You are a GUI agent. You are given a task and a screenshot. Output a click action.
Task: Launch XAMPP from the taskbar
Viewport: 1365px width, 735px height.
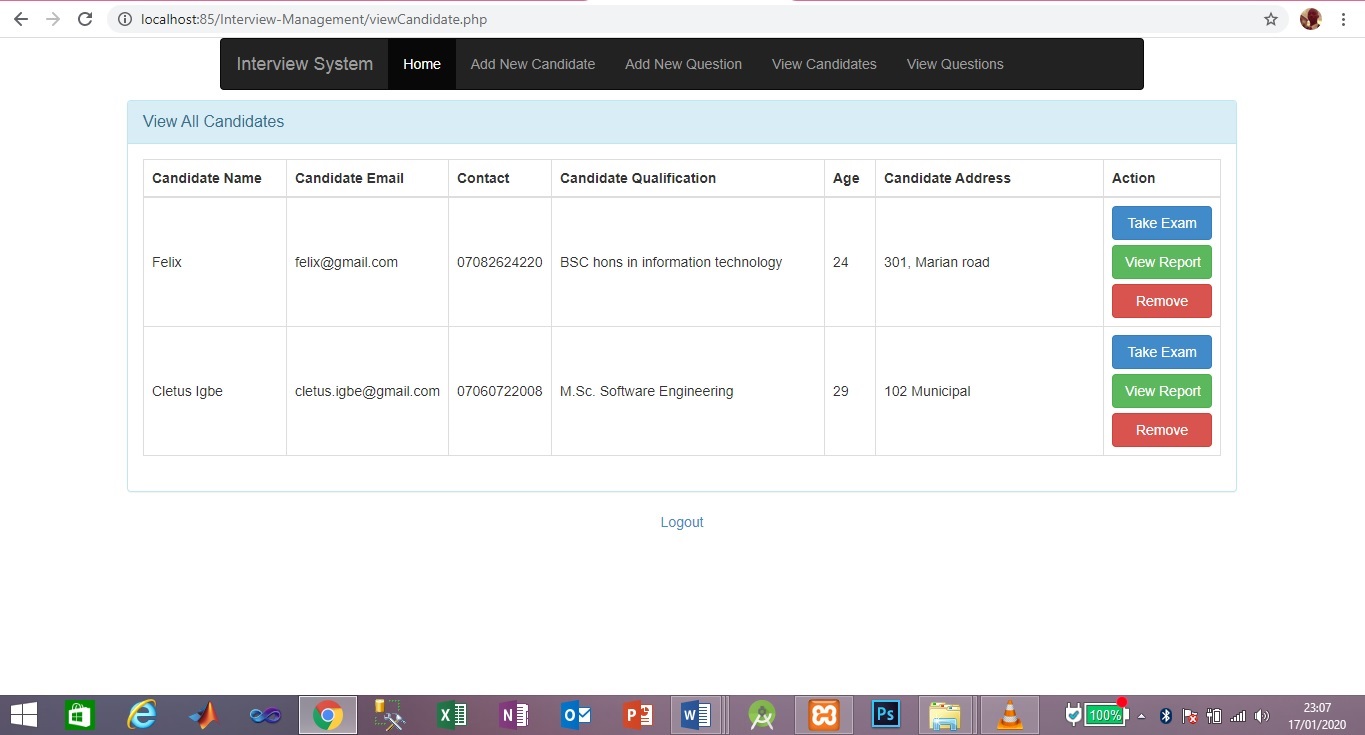click(x=823, y=714)
